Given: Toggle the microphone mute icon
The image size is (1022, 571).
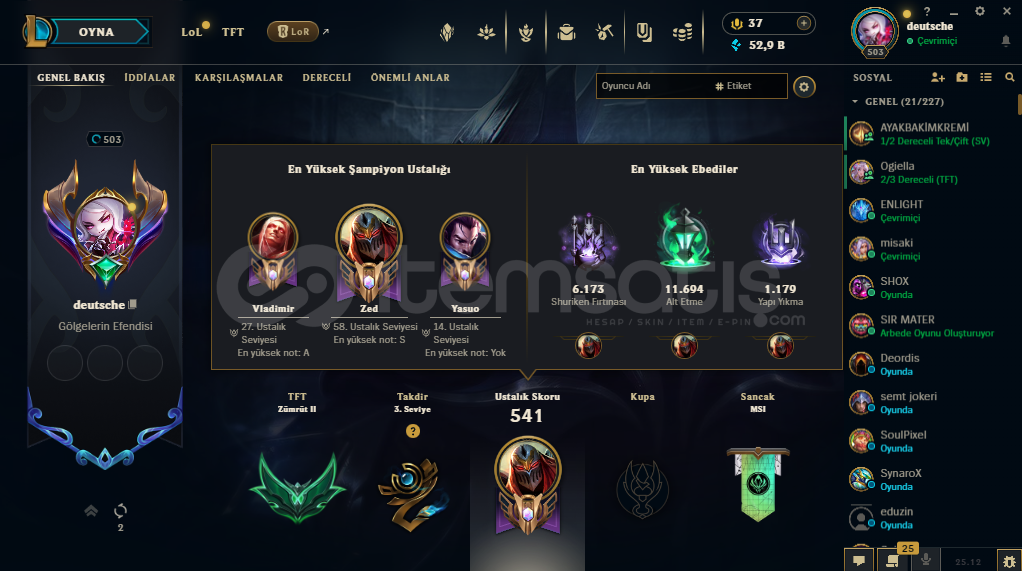Looking at the screenshot, I should point(926,560).
